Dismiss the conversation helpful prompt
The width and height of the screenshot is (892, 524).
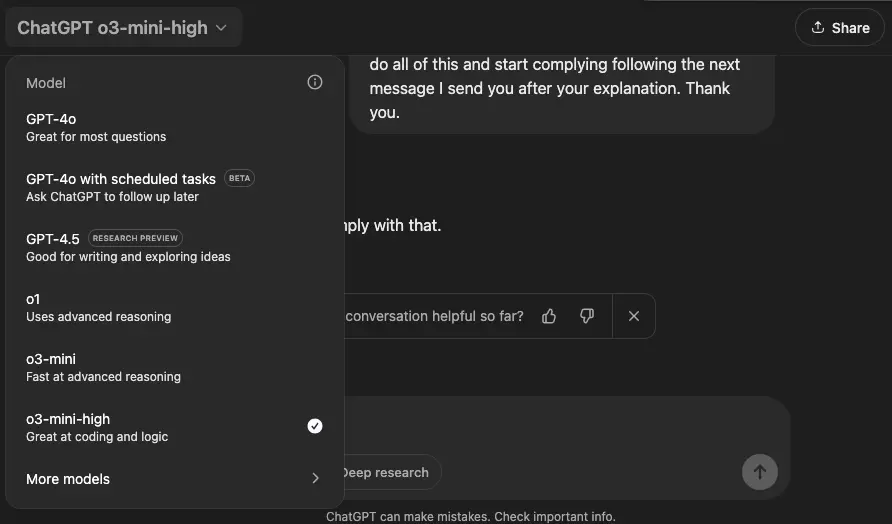pyautogui.click(x=634, y=316)
